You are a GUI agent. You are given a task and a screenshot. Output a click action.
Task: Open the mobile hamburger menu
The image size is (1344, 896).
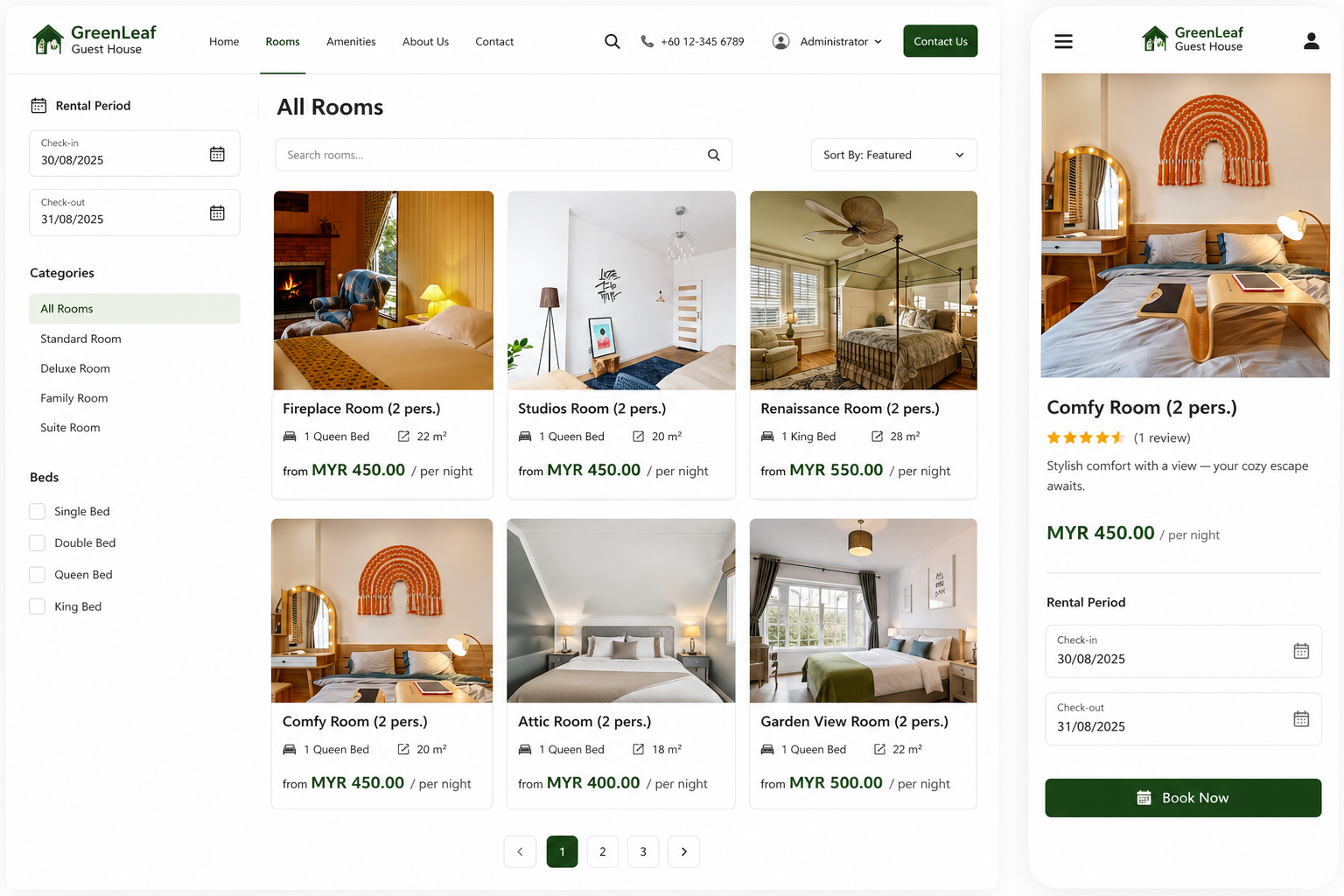point(1063,41)
